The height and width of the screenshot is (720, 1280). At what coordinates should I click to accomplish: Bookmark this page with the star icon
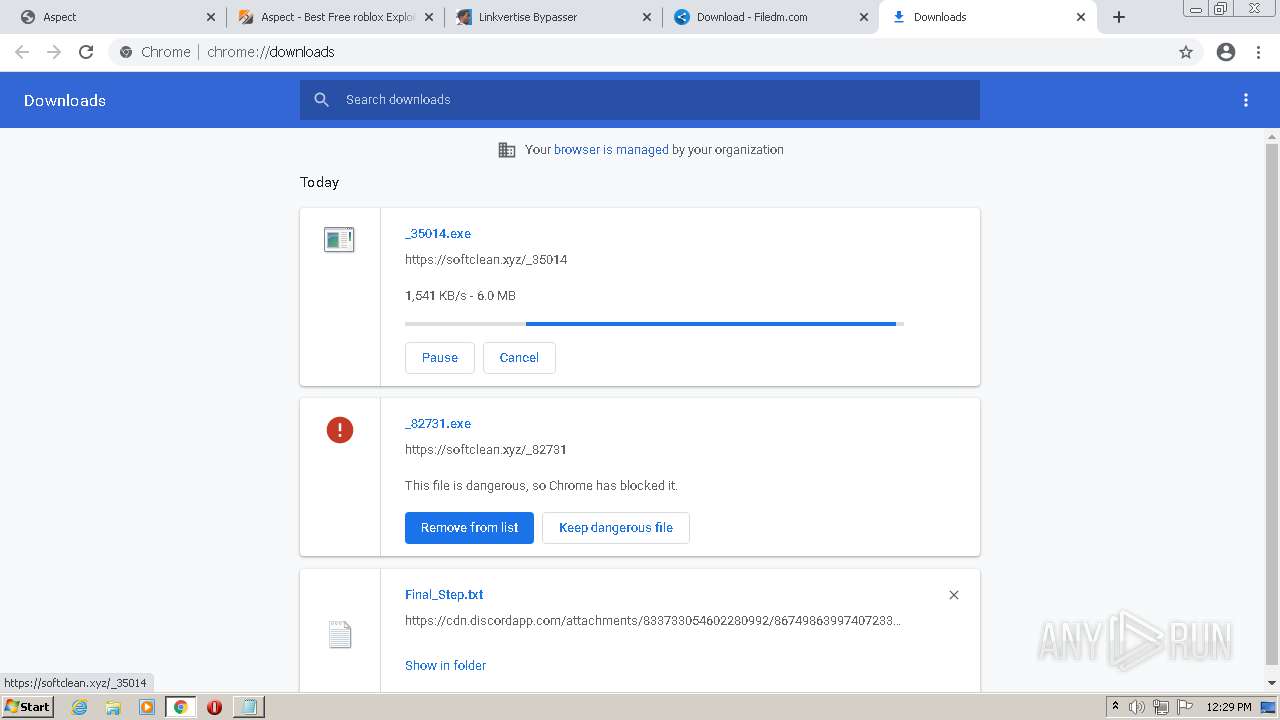pyautogui.click(x=1186, y=52)
